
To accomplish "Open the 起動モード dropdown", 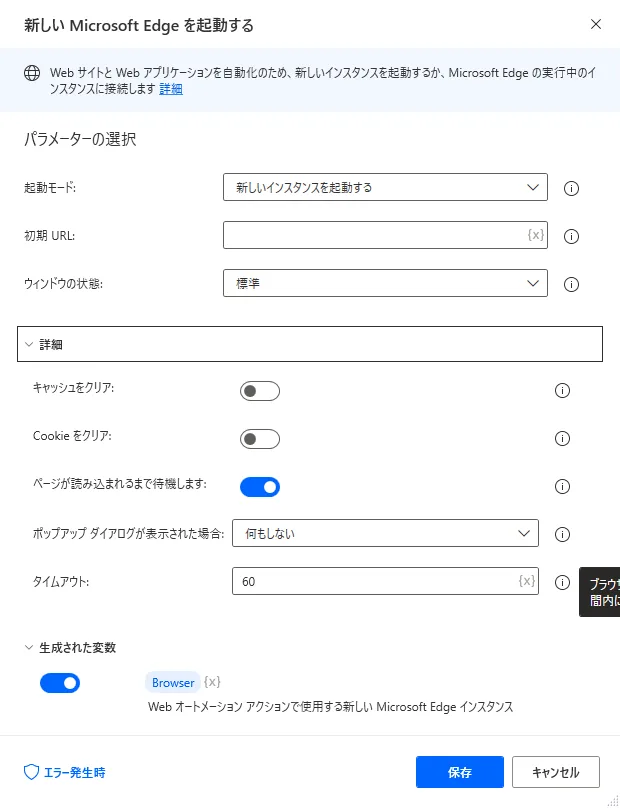I will click(385, 187).
